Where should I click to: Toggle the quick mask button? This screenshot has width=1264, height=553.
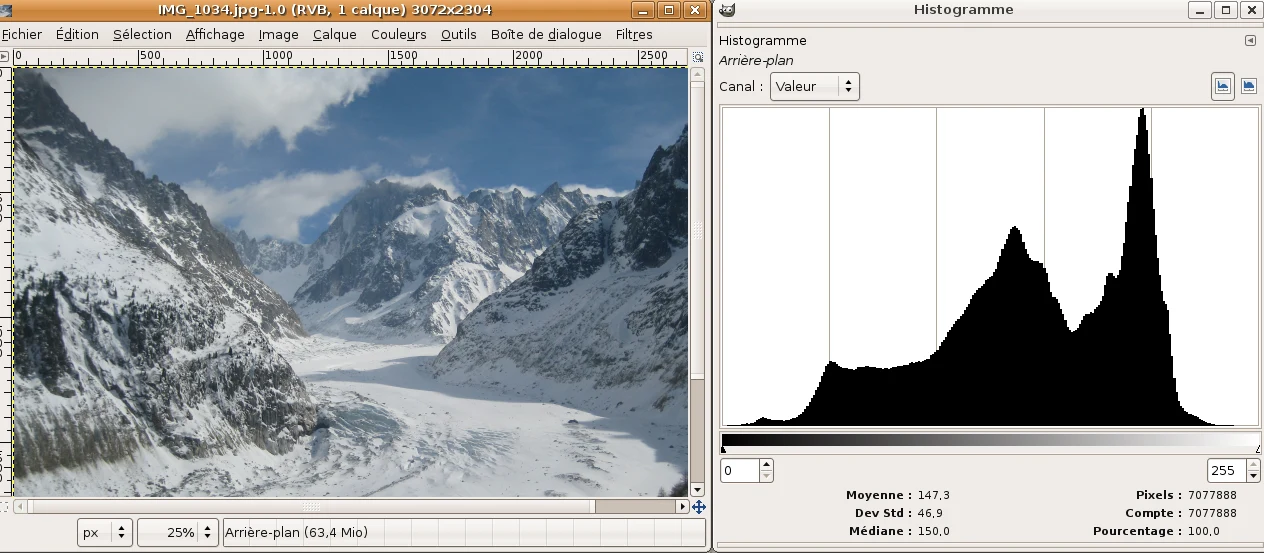click(5, 507)
